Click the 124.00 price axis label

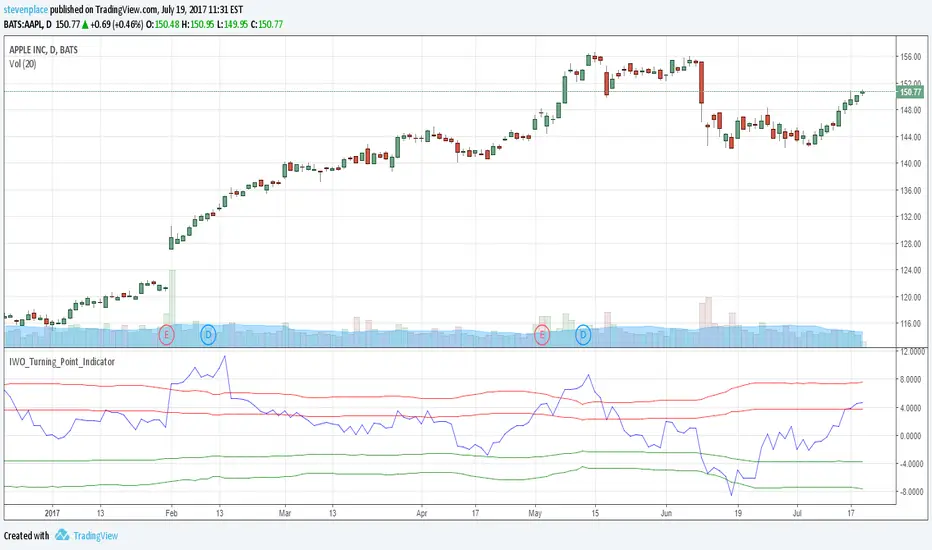coord(911,270)
